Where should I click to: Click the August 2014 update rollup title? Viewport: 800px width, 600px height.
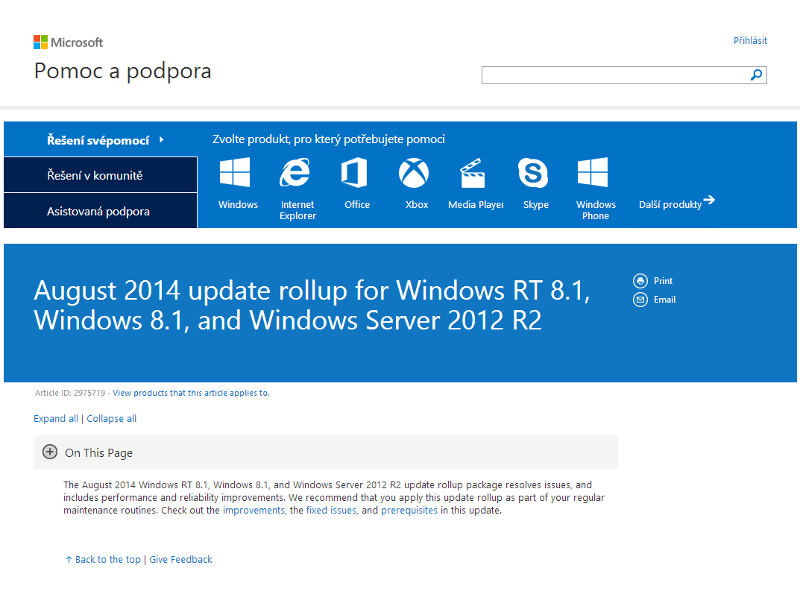pos(312,305)
